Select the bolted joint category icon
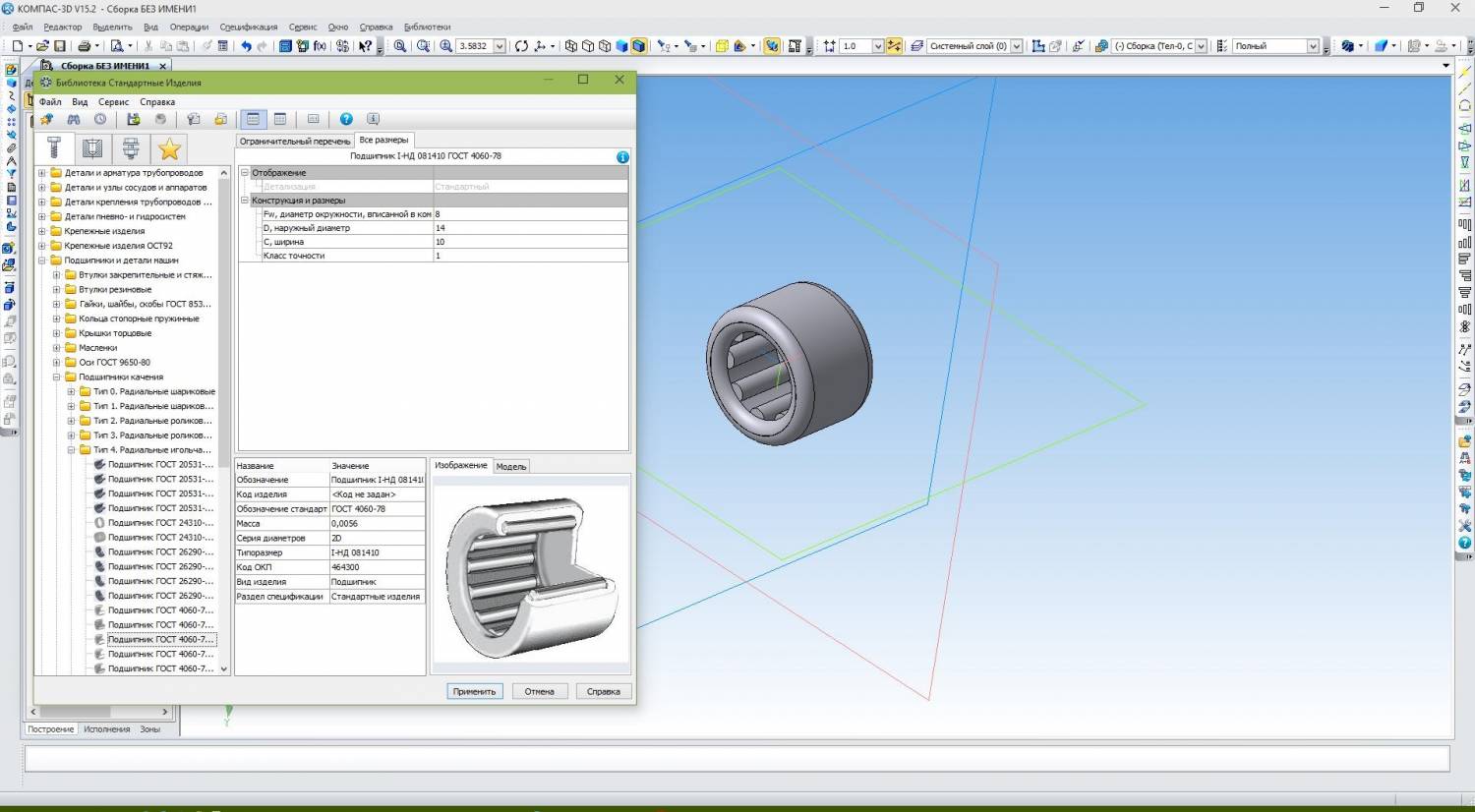 point(131,148)
